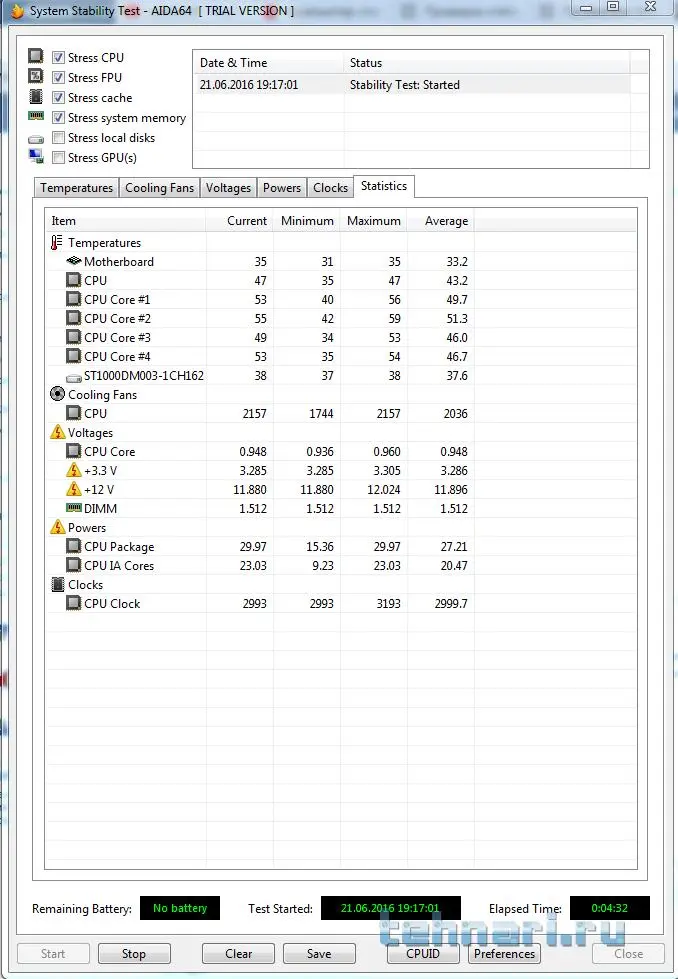Open the CPUID panel button
Viewport: 678px width, 979px height.
coord(423,953)
